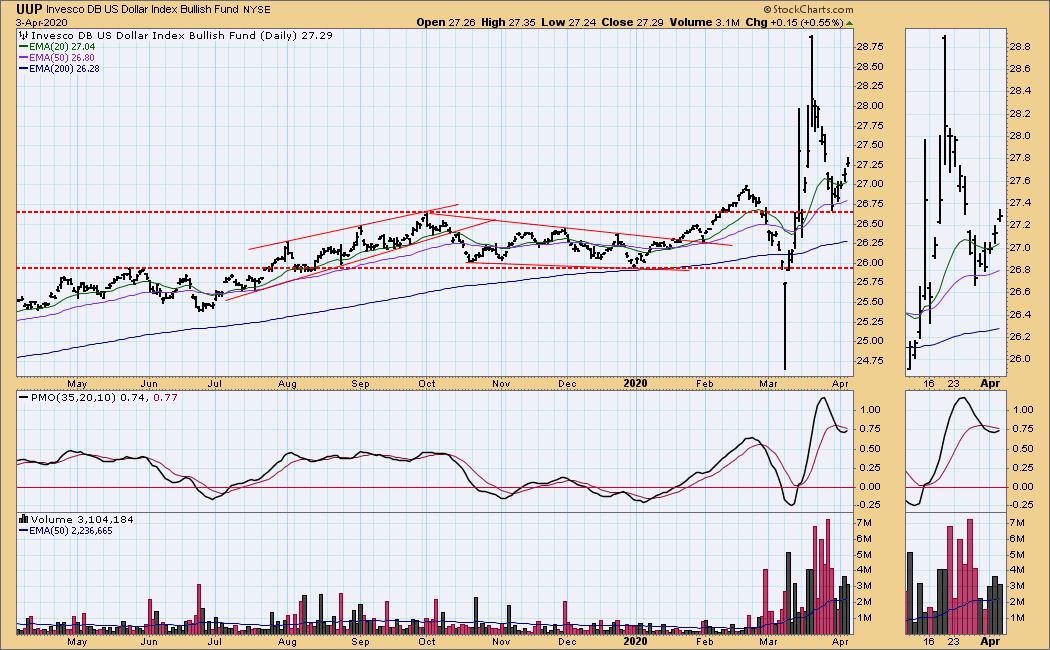Select the Close 27.29 value
Image resolution: width=1050 pixels, height=650 pixels.
(x=632, y=22)
